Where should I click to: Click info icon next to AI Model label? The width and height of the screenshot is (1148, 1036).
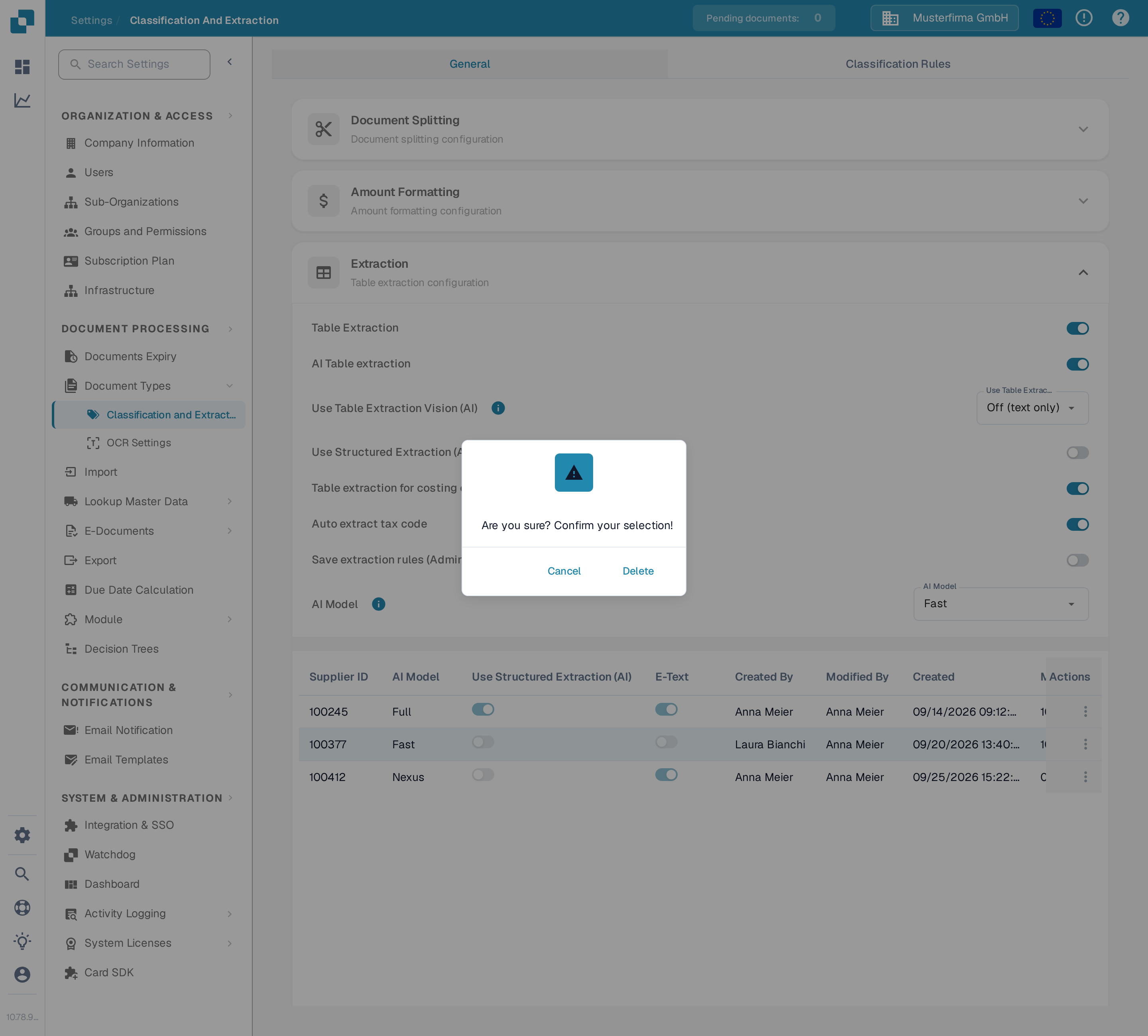coord(379,604)
